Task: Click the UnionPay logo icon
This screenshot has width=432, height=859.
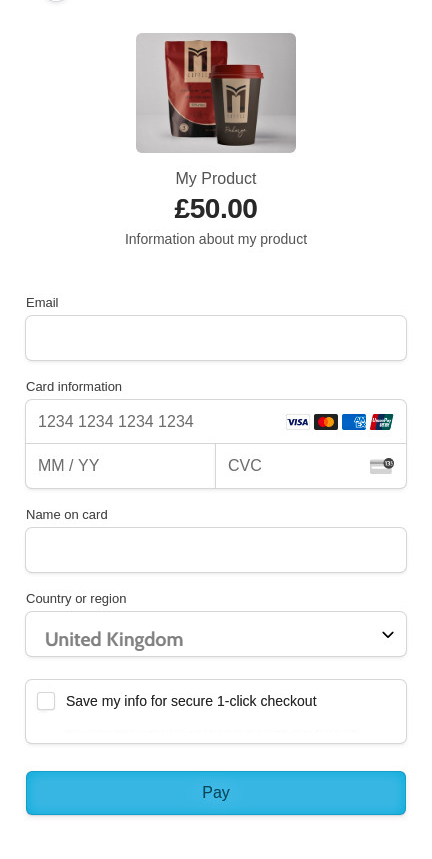Action: point(382,422)
